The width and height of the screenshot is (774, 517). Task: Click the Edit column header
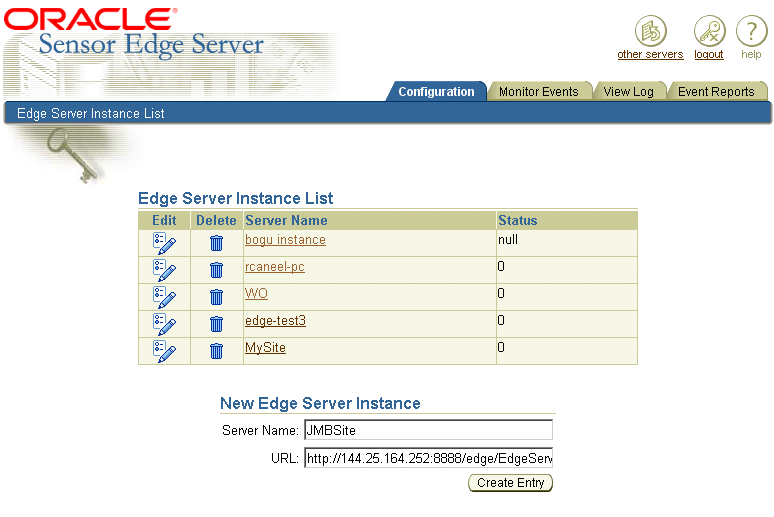[164, 220]
